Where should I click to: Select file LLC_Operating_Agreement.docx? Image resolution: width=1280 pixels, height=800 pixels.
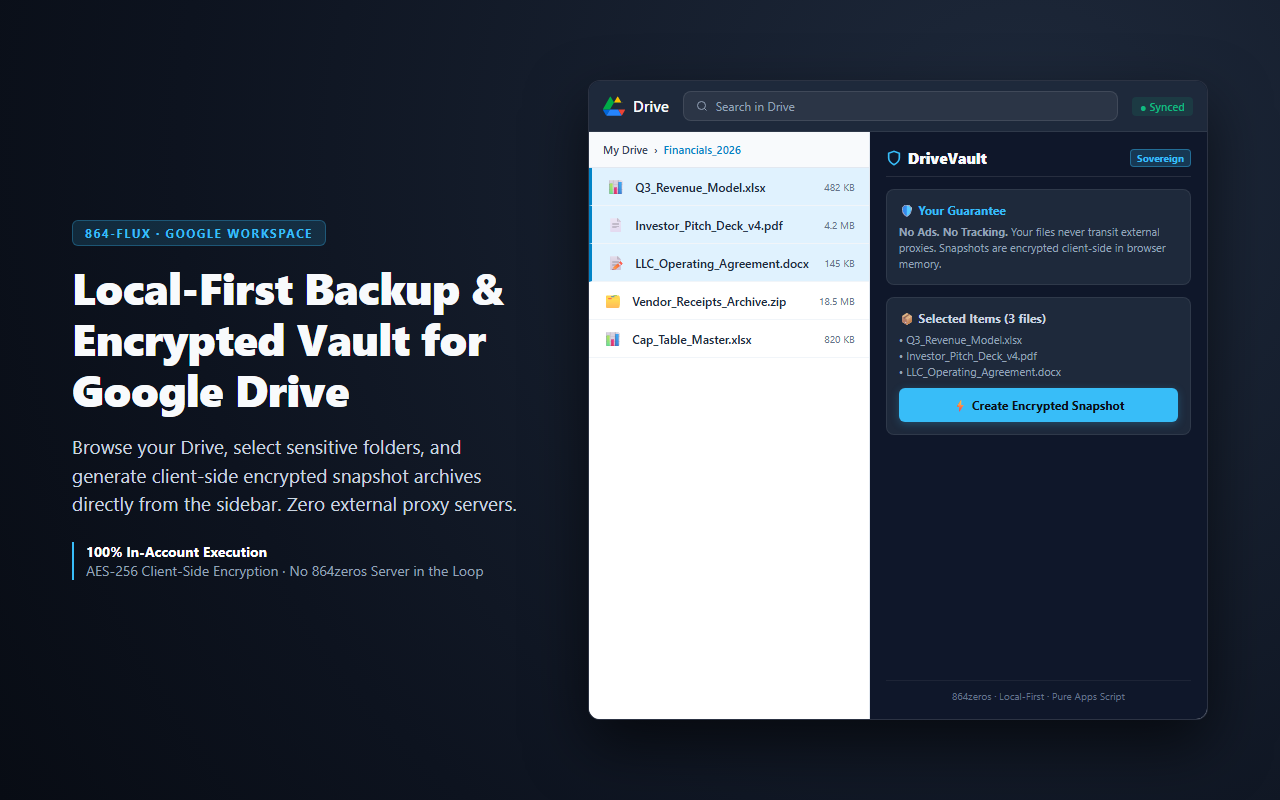pyautogui.click(x=730, y=263)
